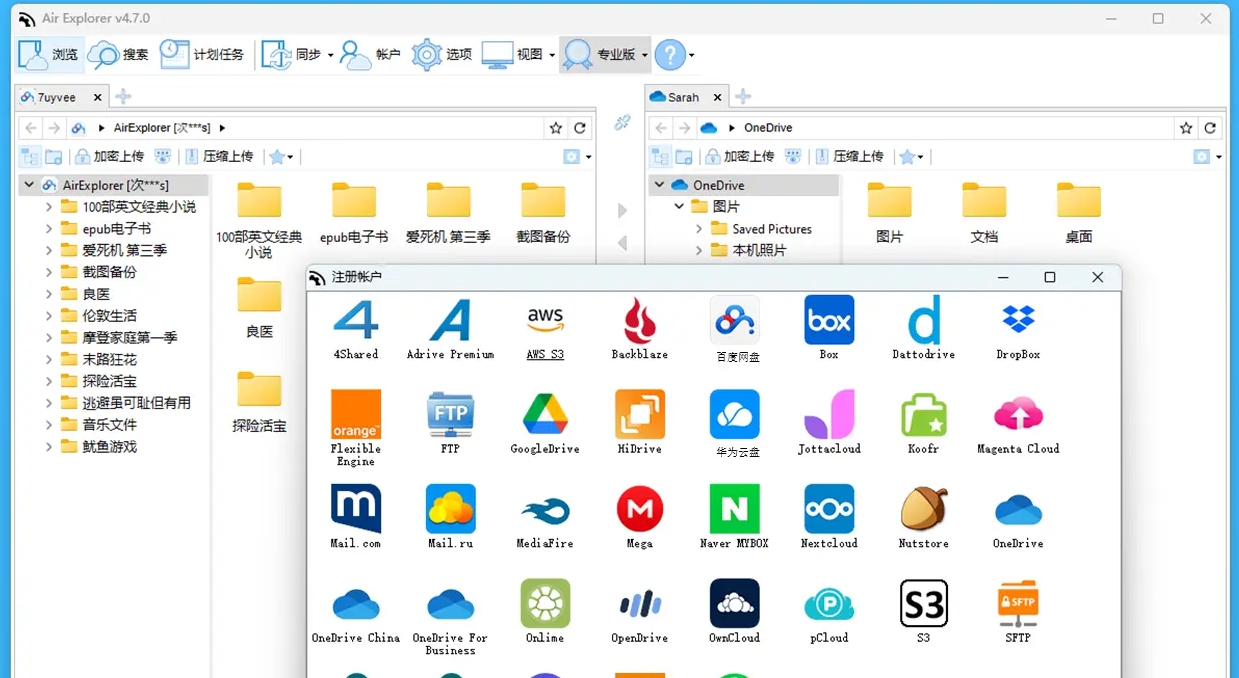The width and height of the screenshot is (1239, 678).
Task: Select the Naver MYBOX icon
Action: (x=735, y=509)
